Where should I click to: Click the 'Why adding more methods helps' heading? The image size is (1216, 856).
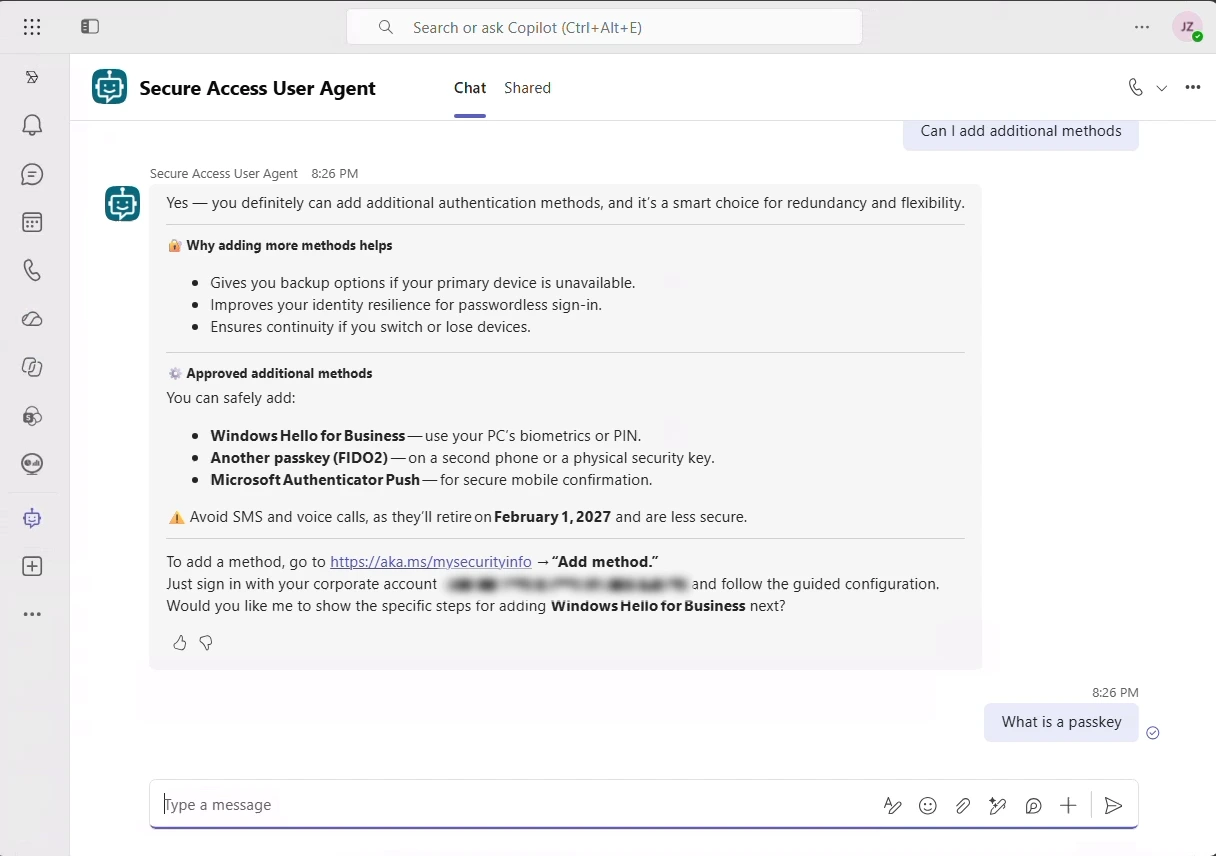pyautogui.click(x=289, y=245)
